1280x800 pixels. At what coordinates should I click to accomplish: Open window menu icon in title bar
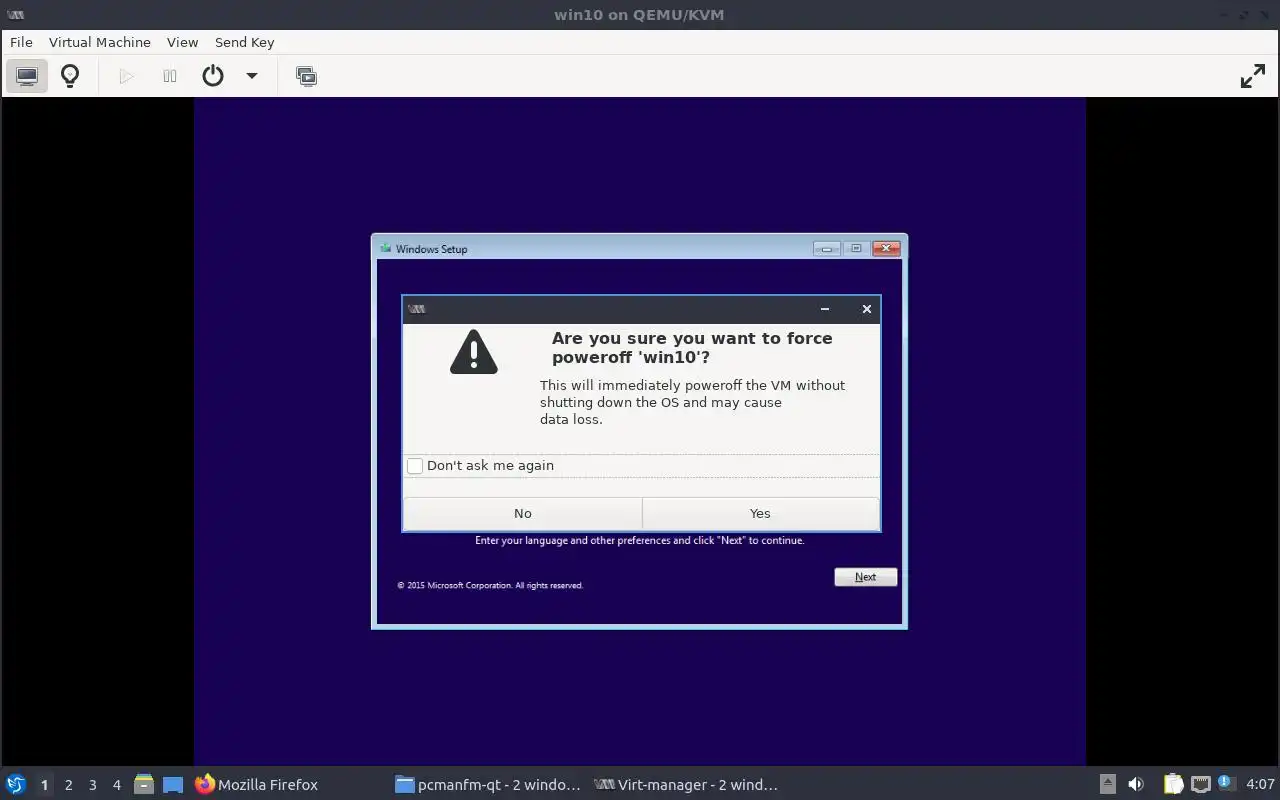pyautogui.click(x=15, y=15)
